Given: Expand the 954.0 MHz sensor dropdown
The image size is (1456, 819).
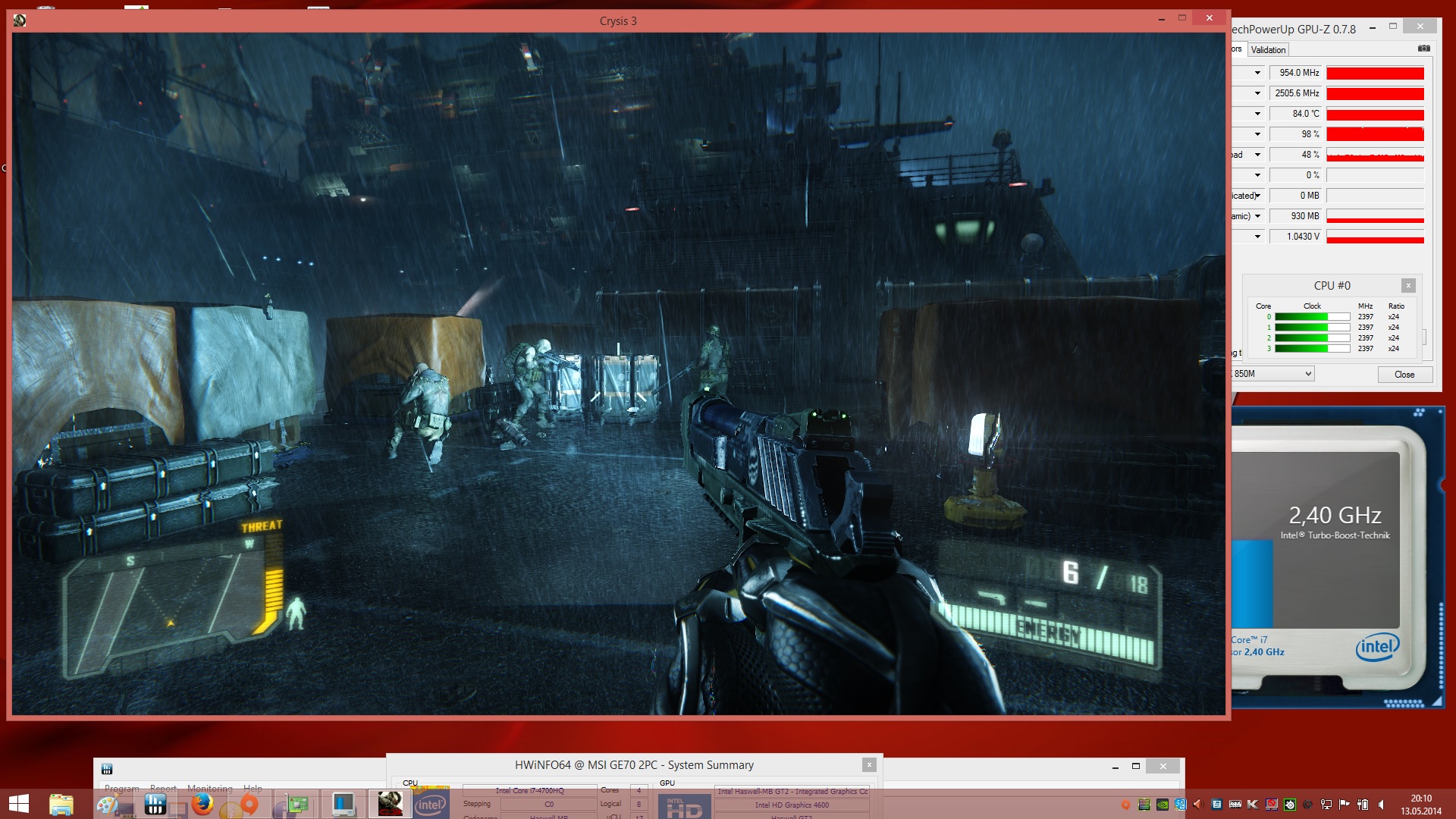Looking at the screenshot, I should click(x=1257, y=73).
